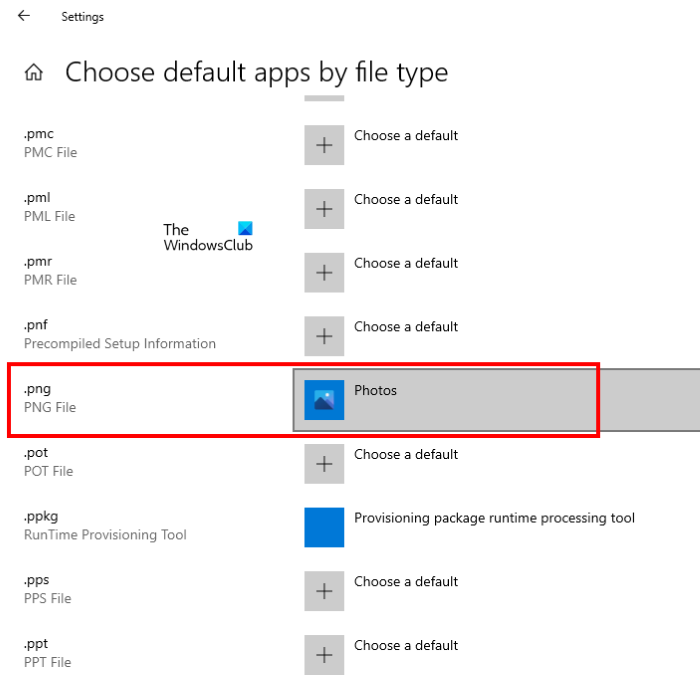Image resolution: width=700 pixels, height=683 pixels.
Task: Click the plus icon for .pot
Action: click(x=324, y=463)
